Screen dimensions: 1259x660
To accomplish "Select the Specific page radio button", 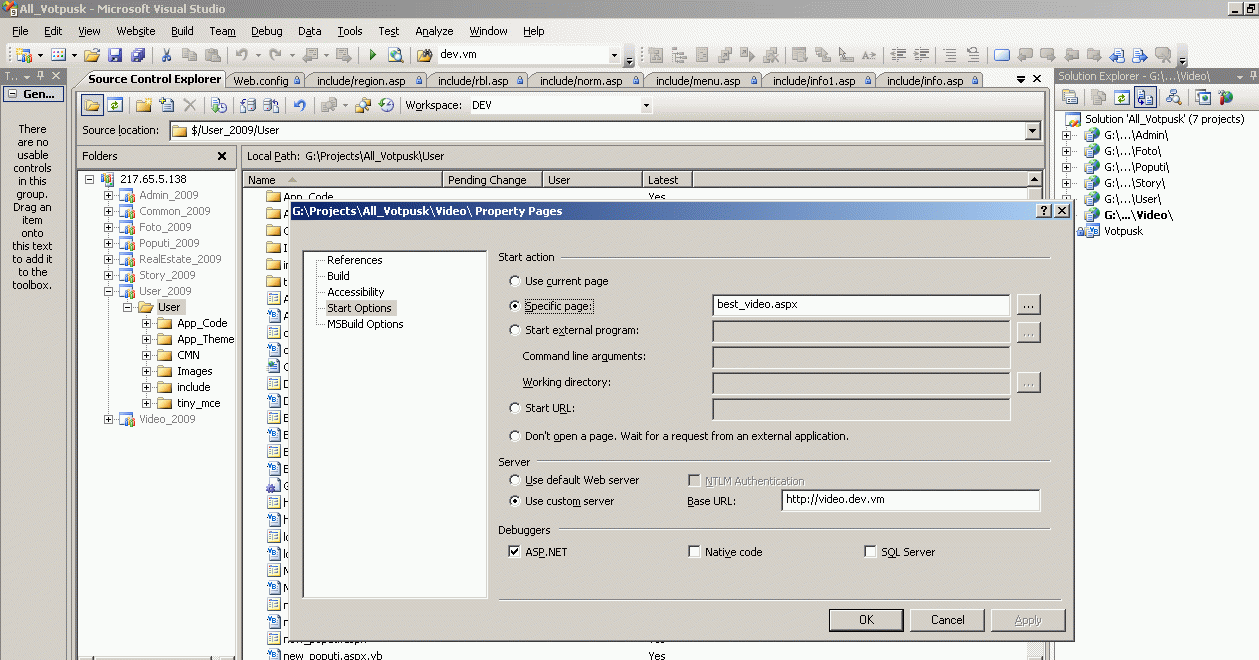I will pyautogui.click(x=515, y=306).
